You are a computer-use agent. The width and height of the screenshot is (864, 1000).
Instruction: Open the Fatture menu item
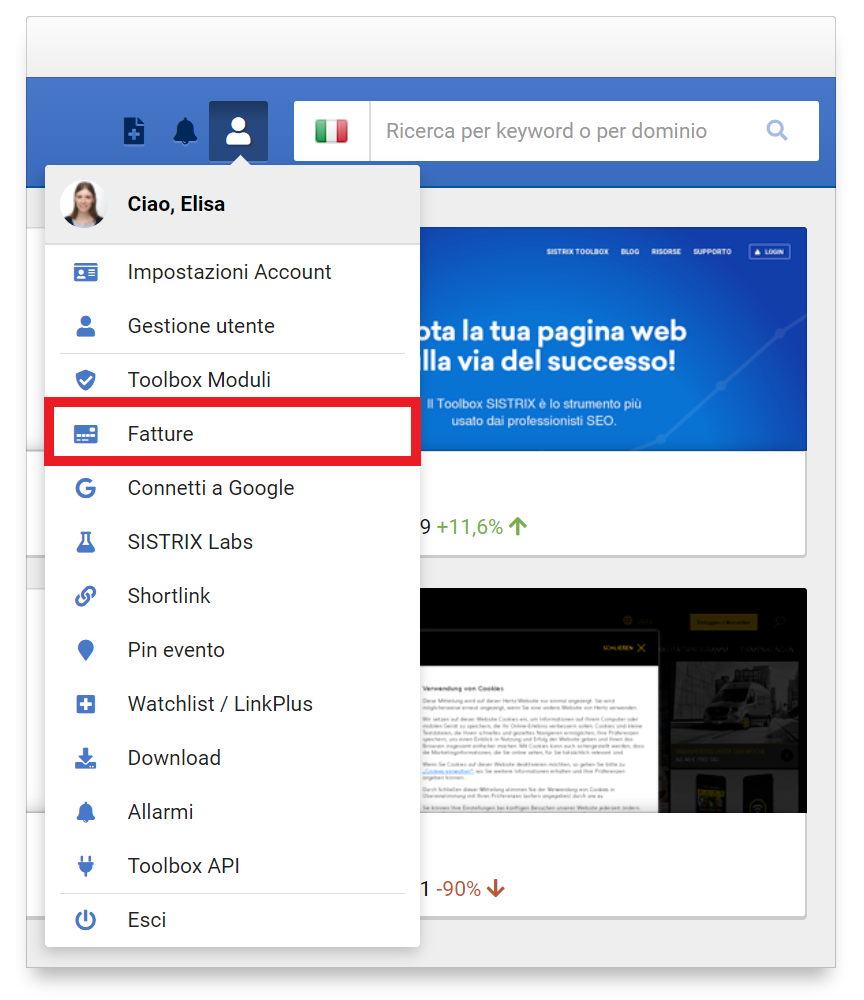click(160, 434)
